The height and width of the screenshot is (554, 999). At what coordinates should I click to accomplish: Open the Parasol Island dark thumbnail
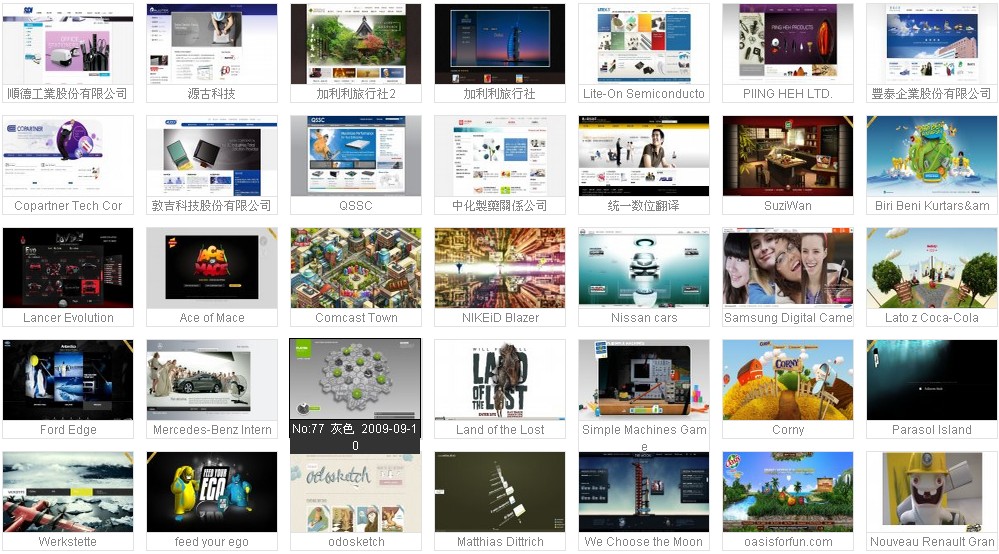coord(932,380)
